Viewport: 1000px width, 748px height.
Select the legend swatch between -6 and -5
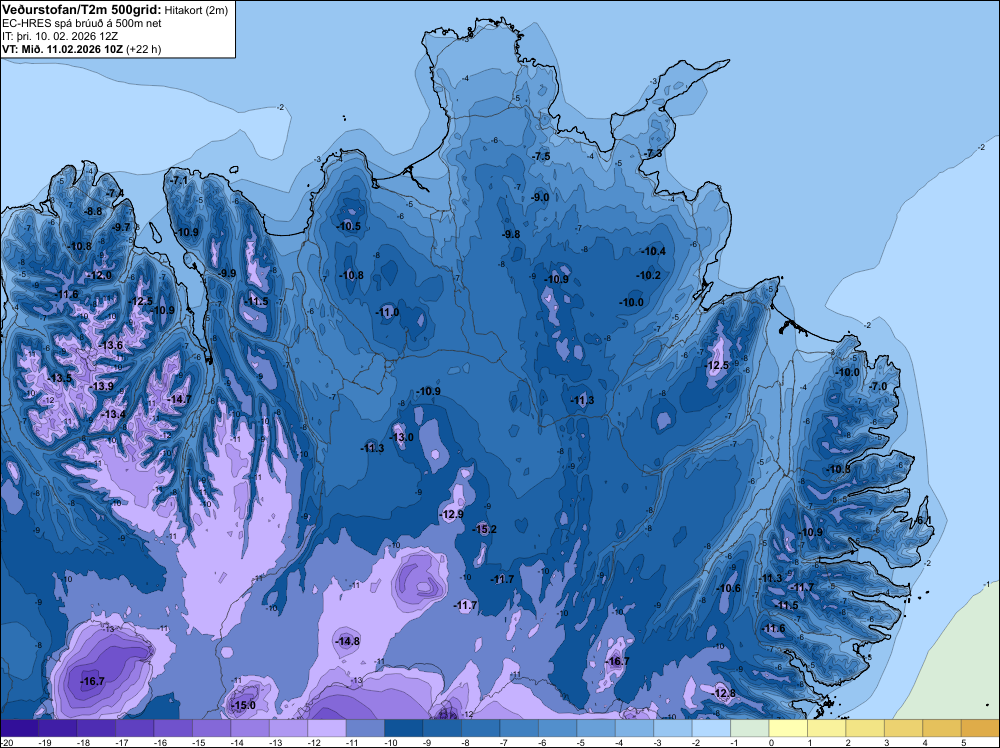pyautogui.click(x=557, y=728)
